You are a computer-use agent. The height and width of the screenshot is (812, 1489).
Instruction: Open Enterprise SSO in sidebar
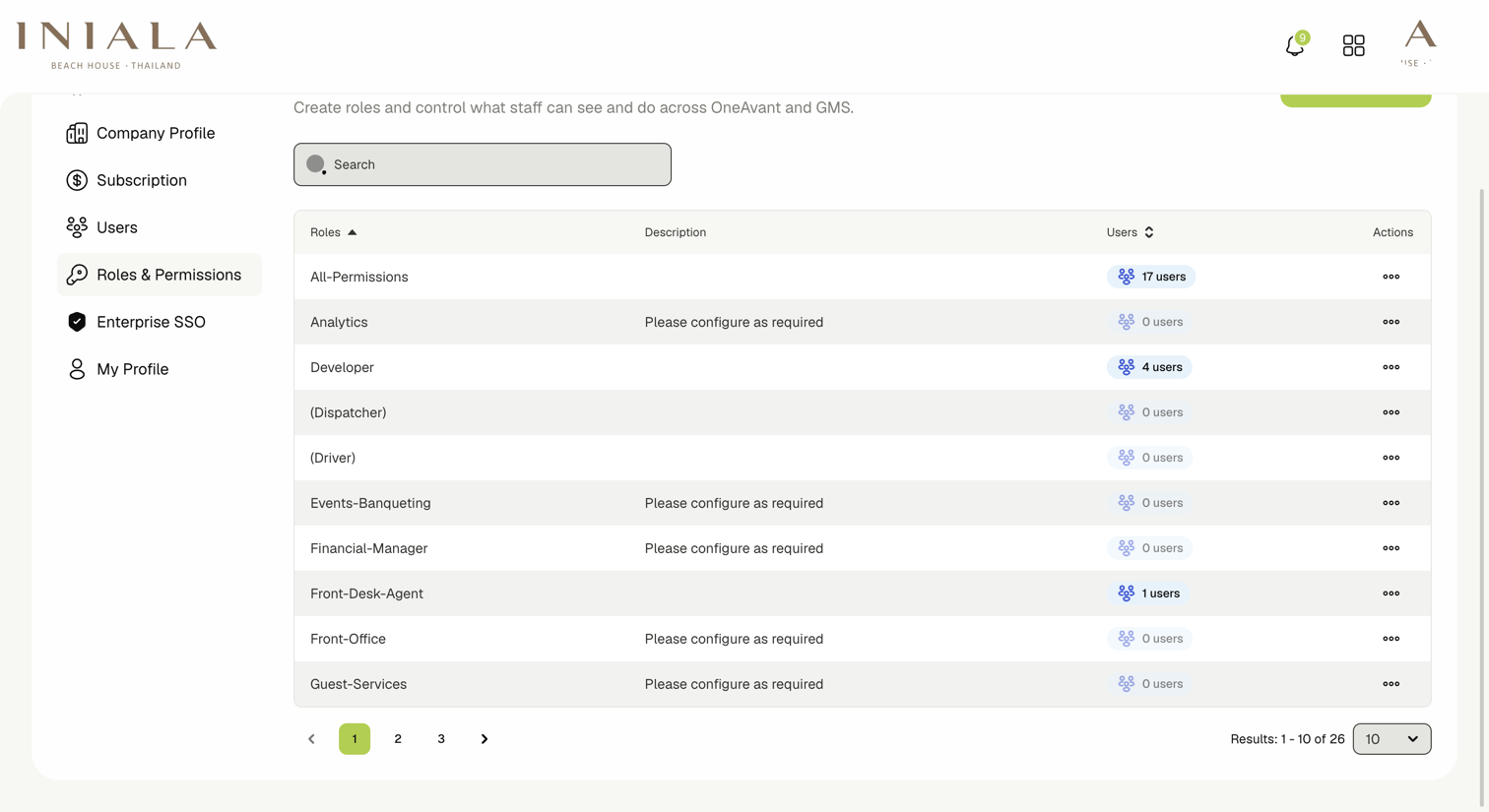coord(160,322)
